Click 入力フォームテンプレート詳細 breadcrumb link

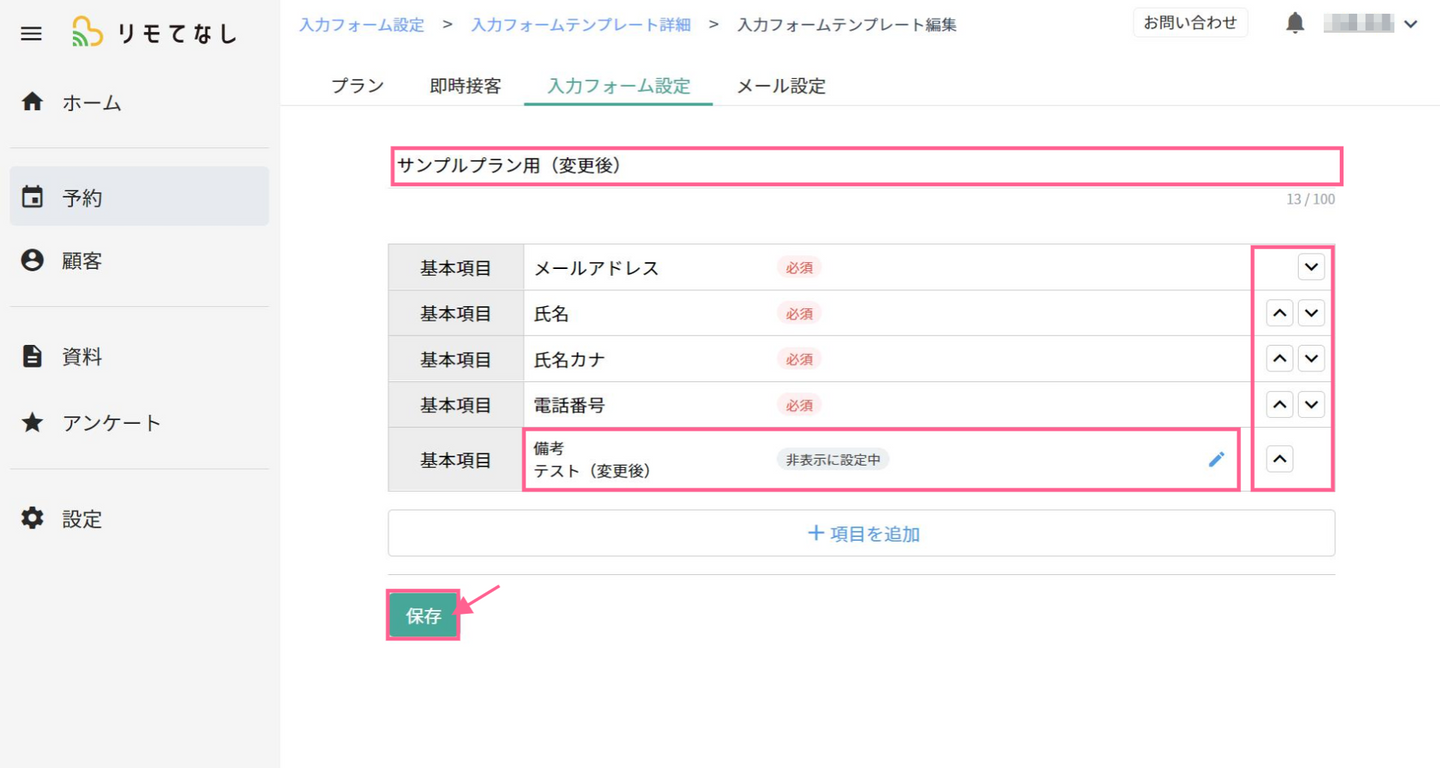[x=581, y=25]
